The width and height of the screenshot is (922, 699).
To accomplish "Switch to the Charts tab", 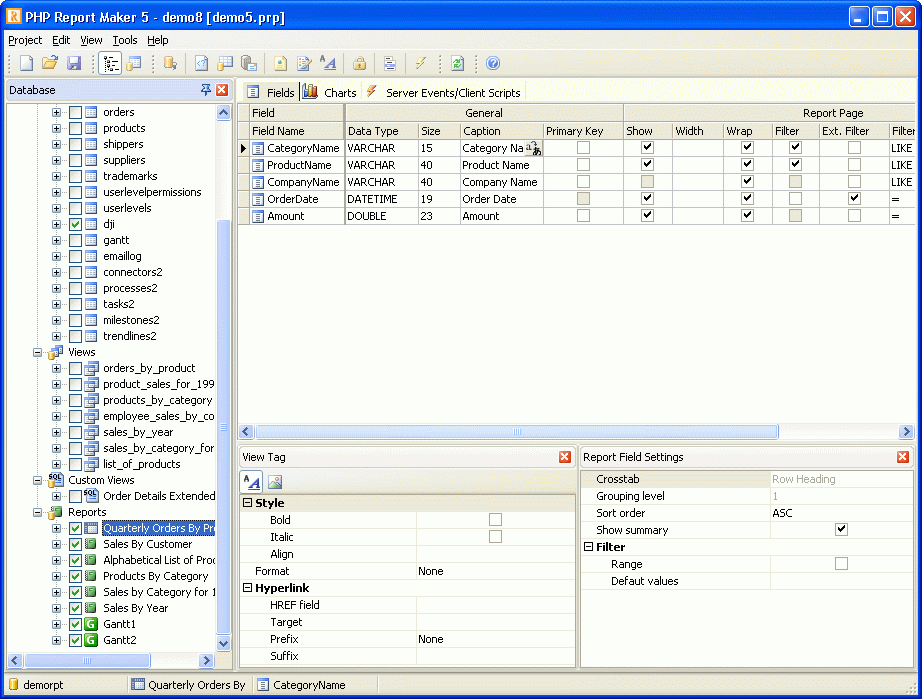I will tap(330, 92).
